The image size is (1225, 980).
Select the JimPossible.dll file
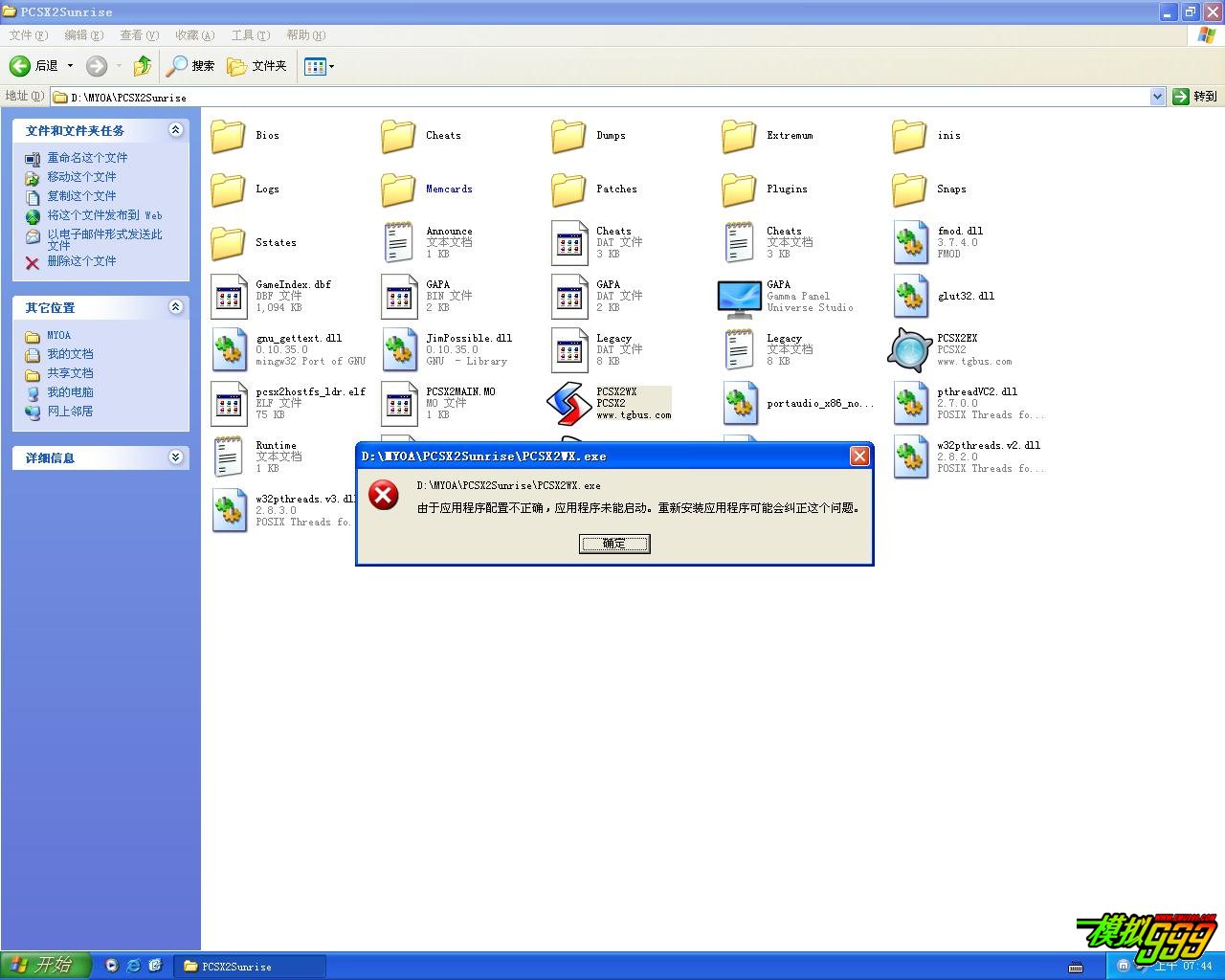point(398,349)
